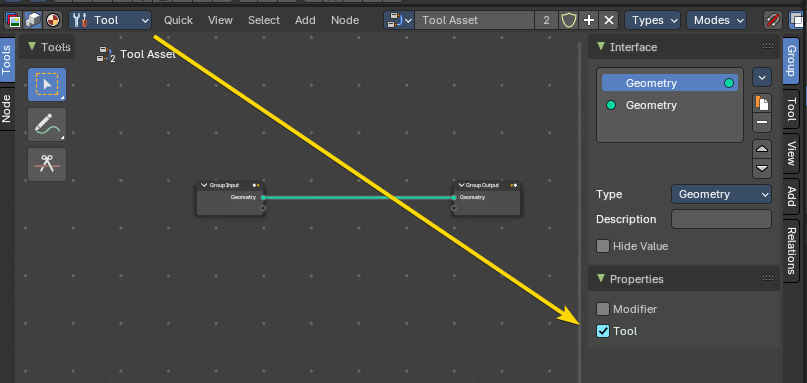Click the breadcrumb node tree icon beside Tool Asset
807x383 pixels.
[x=106, y=55]
